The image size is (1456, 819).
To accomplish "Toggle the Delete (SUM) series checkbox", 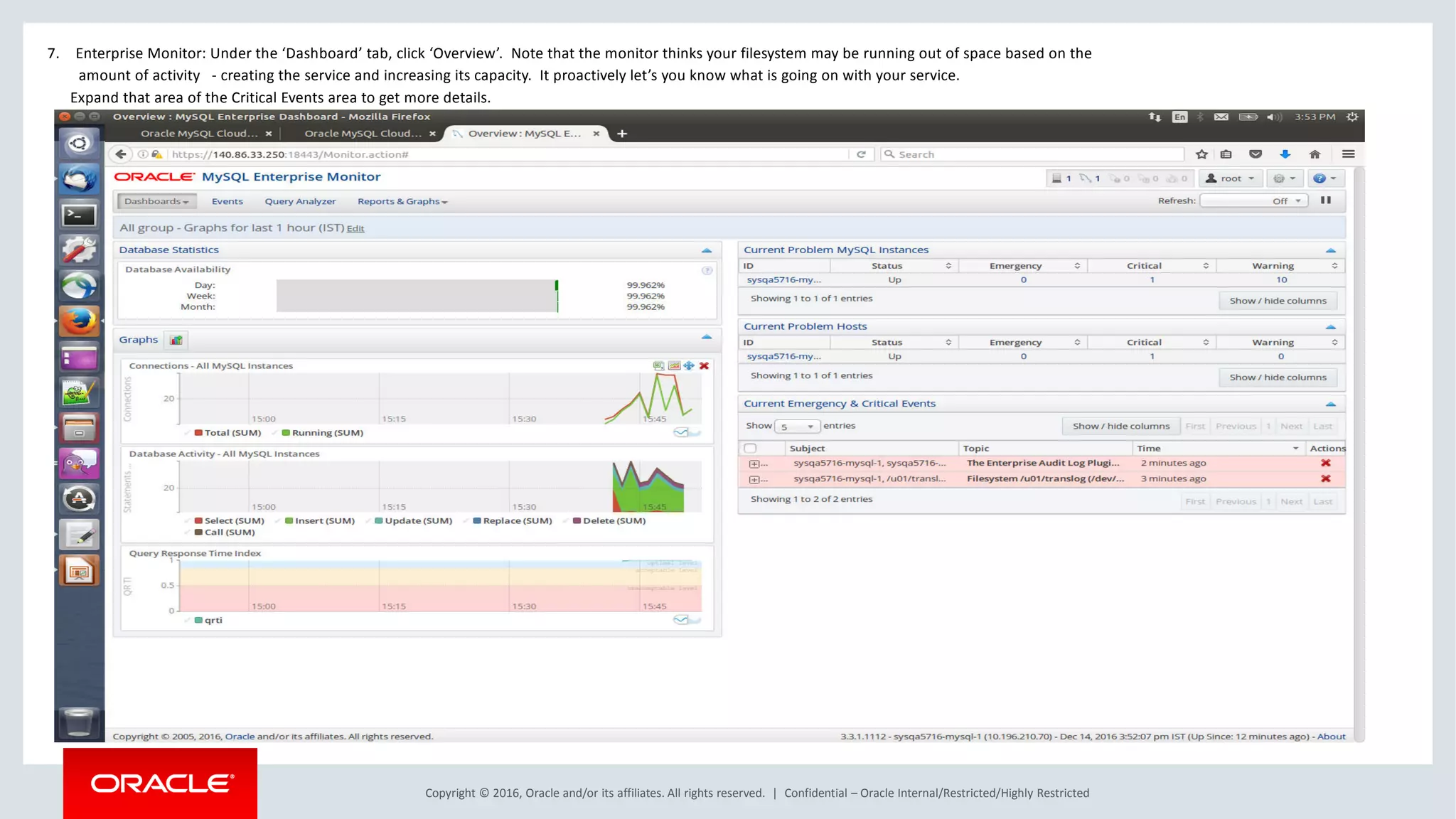I will [567, 521].
